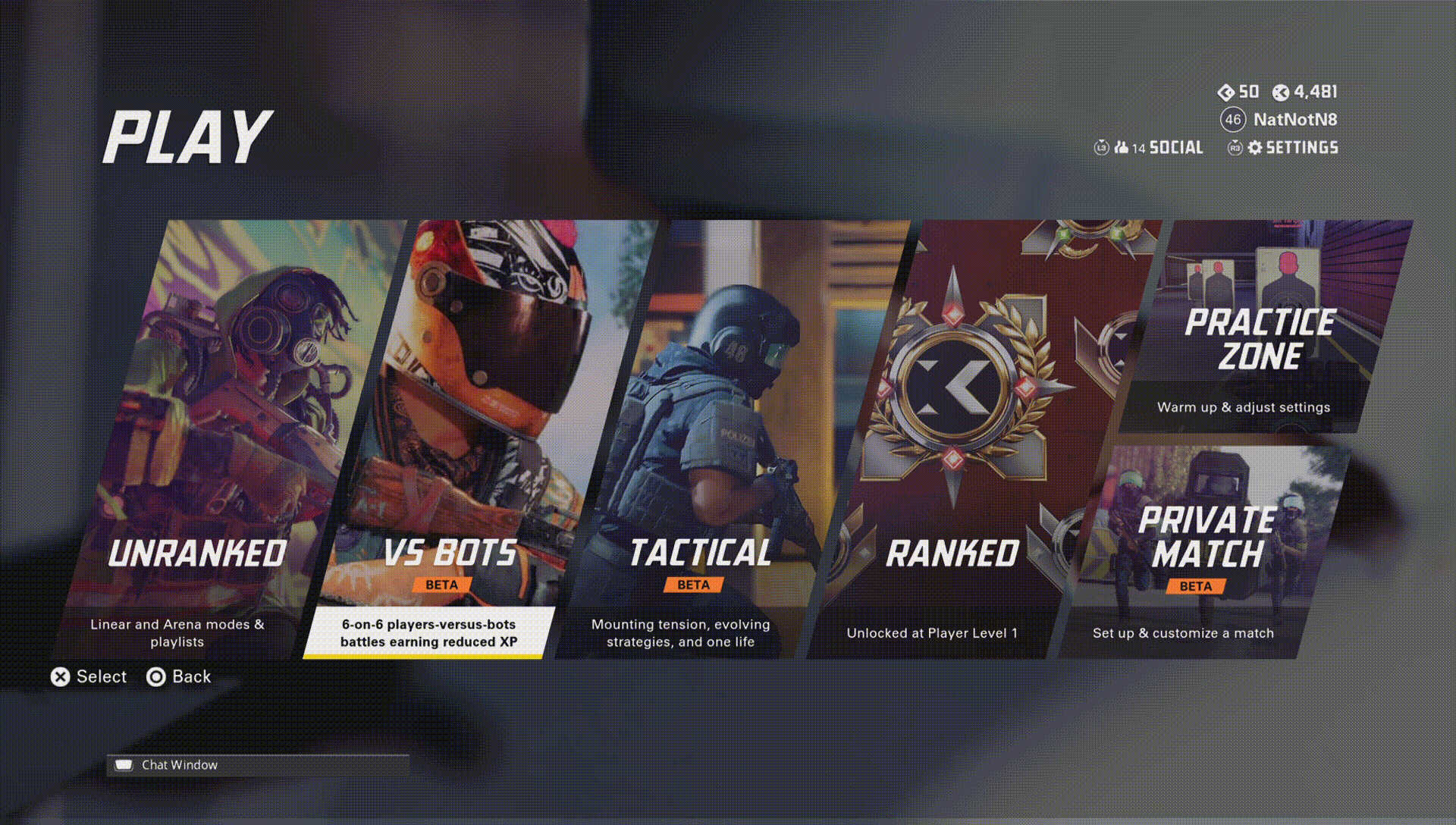The height and width of the screenshot is (825, 1456).
Task: Click the BETA tag under Tactical
Action: click(x=694, y=585)
